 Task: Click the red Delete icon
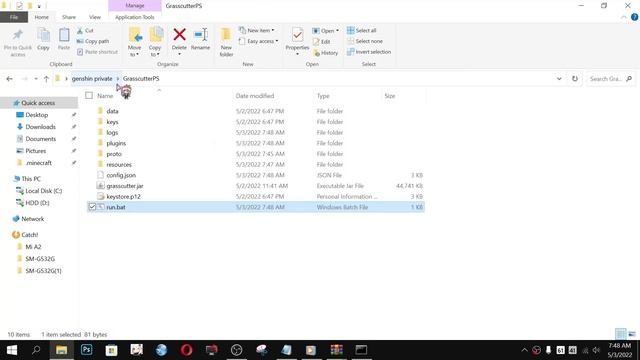pos(179,35)
